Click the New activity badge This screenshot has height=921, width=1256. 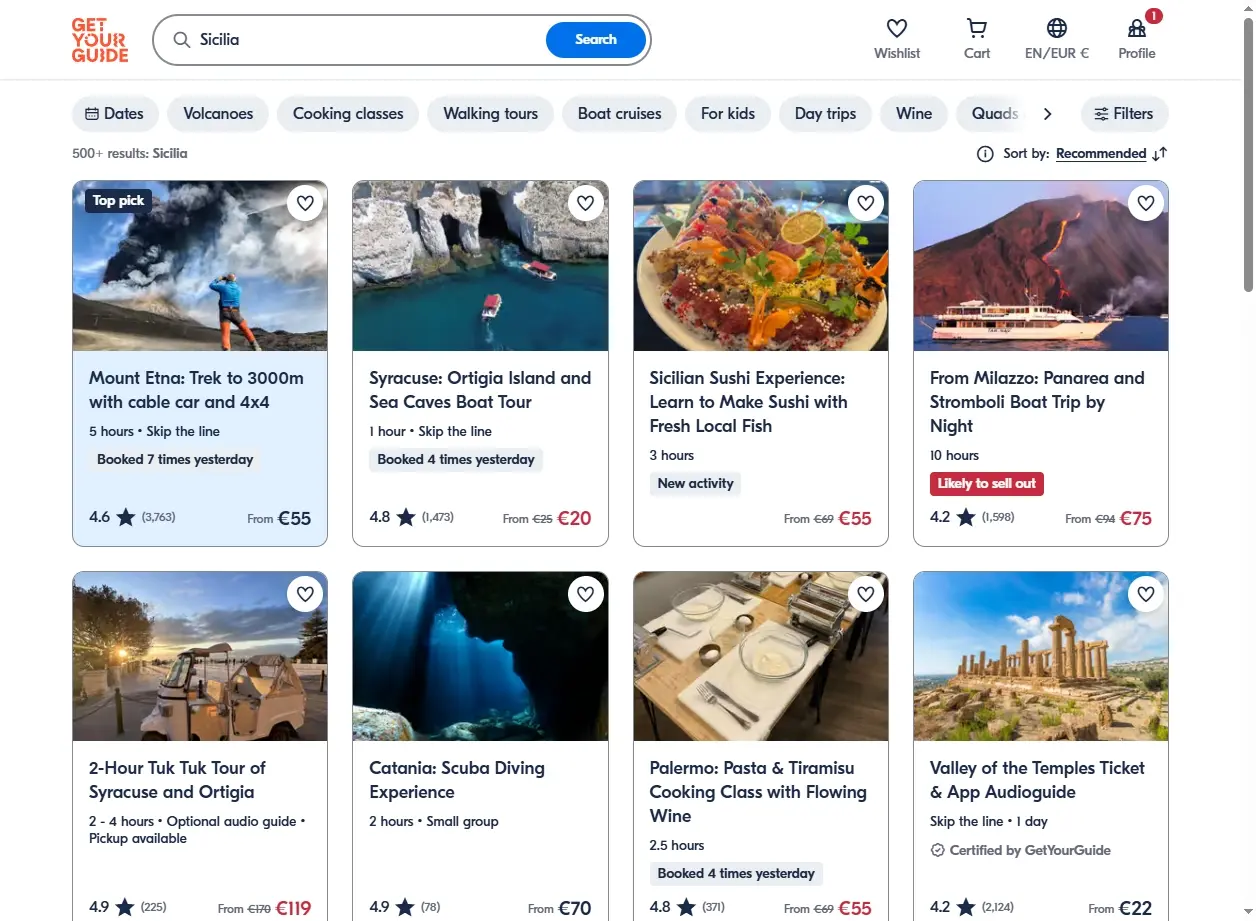point(695,484)
